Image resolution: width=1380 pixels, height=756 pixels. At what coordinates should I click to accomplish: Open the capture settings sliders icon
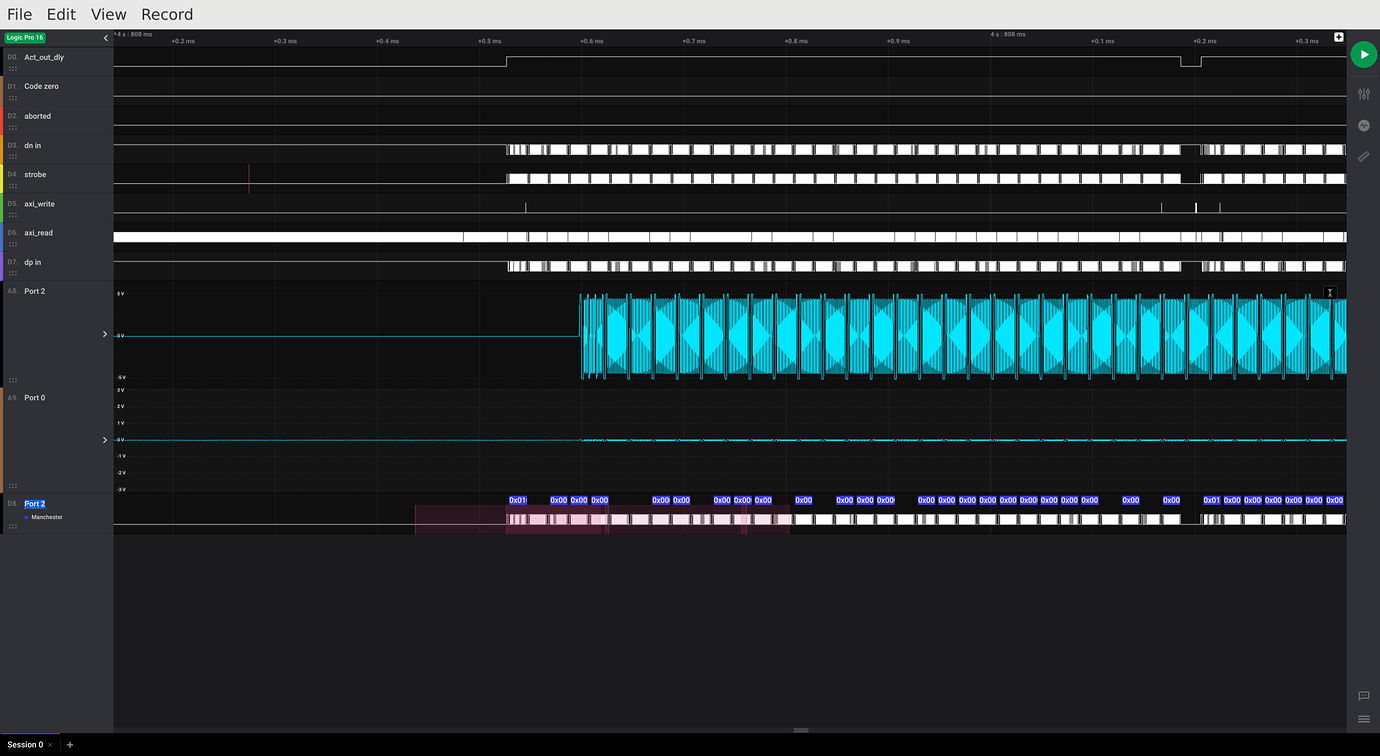coord(1364,93)
